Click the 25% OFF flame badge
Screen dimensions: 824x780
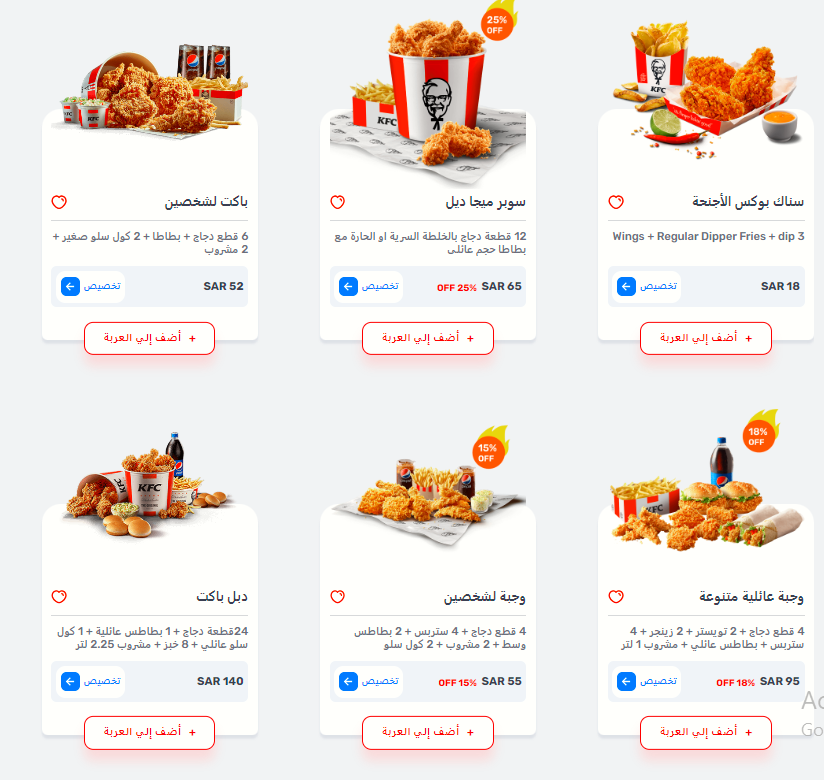498,22
